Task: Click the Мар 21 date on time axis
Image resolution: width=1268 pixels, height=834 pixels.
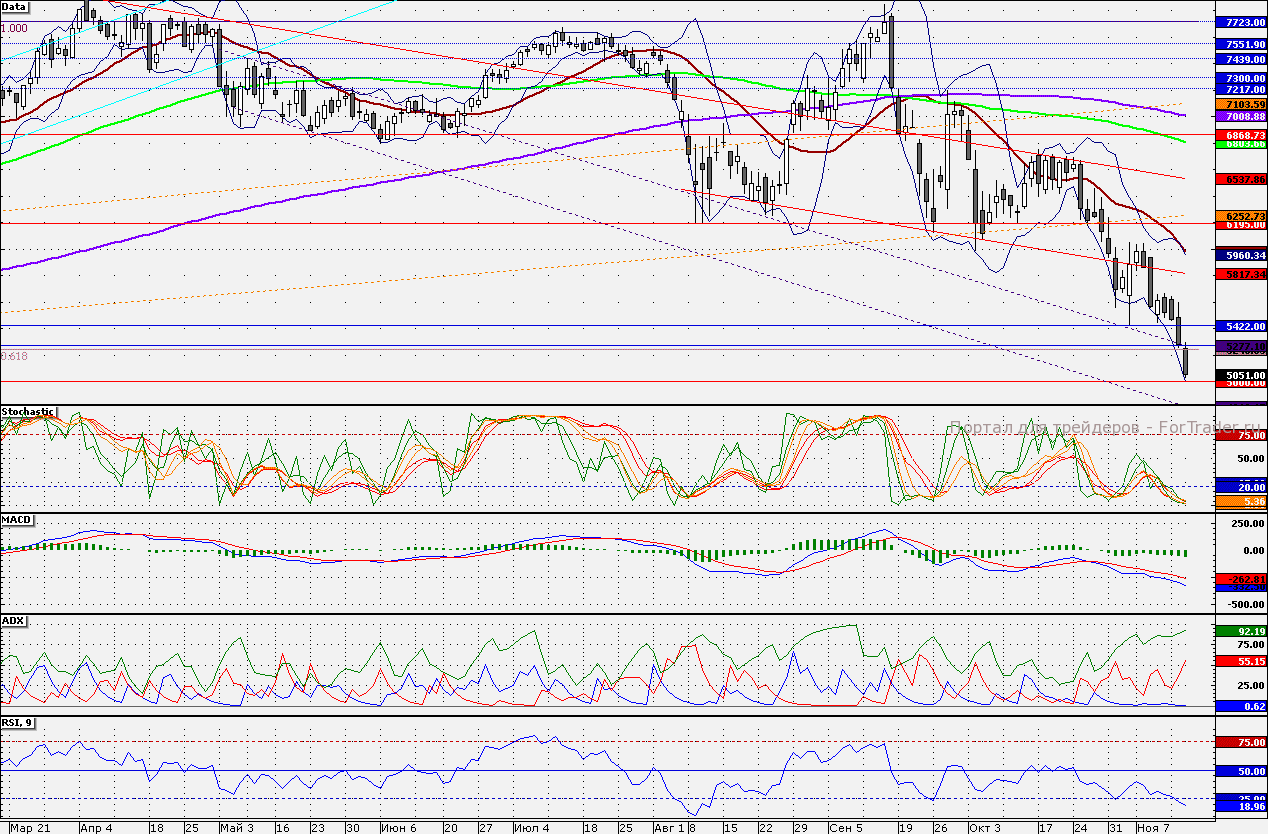Action: point(29,828)
